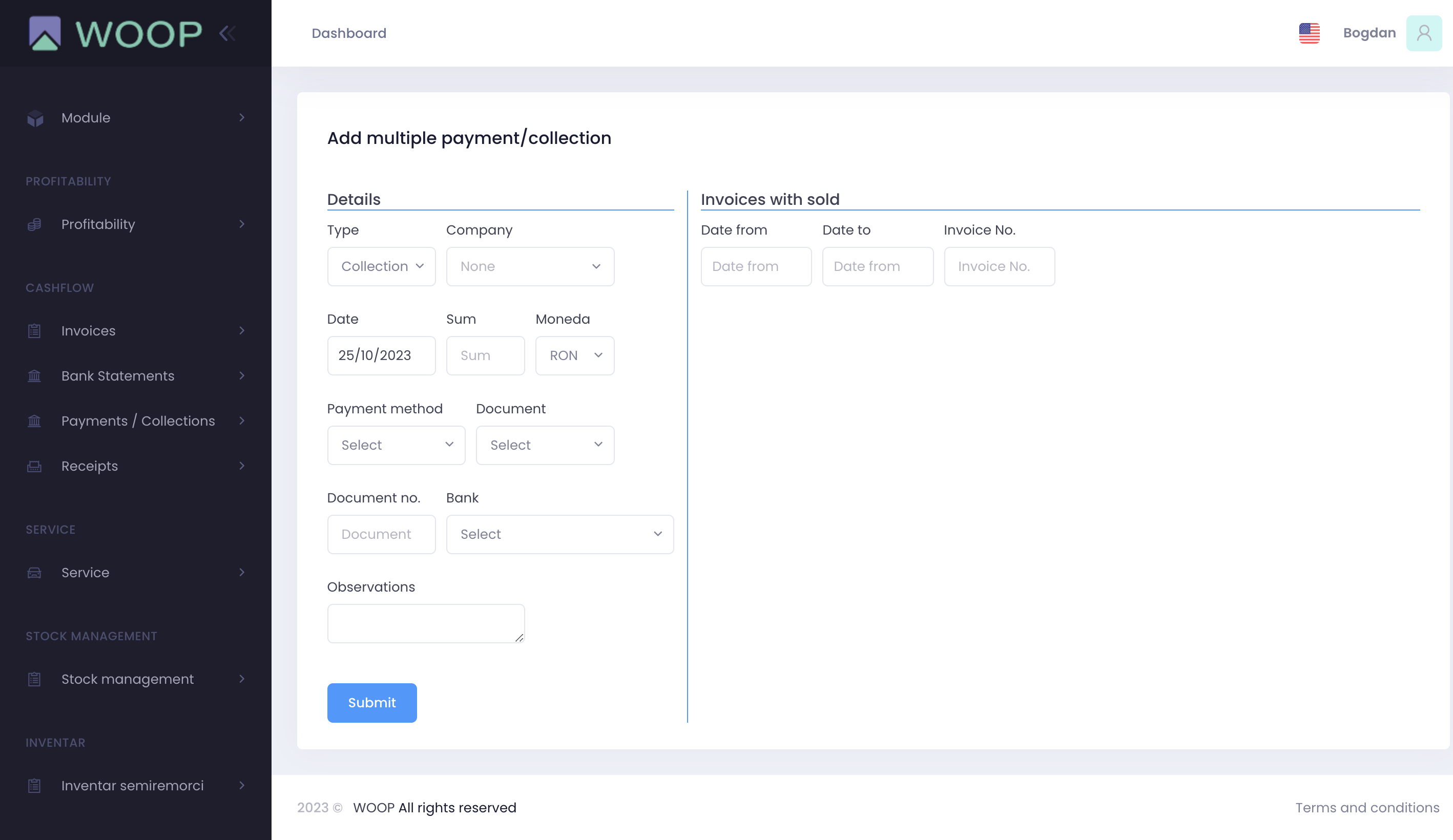1453x840 pixels.
Task: Open the Bank Select dropdown
Action: coord(560,534)
